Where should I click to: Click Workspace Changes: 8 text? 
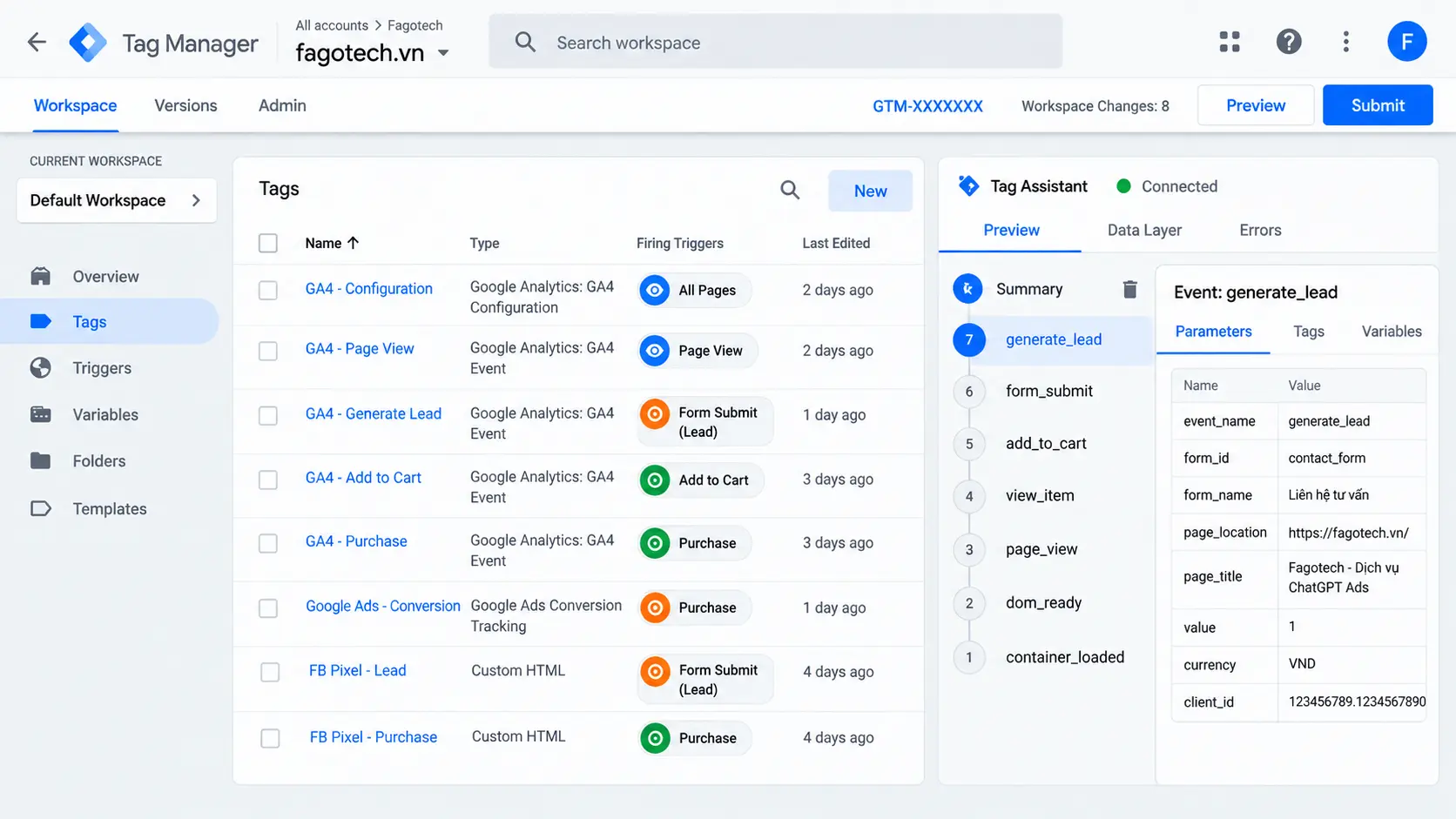click(x=1095, y=106)
